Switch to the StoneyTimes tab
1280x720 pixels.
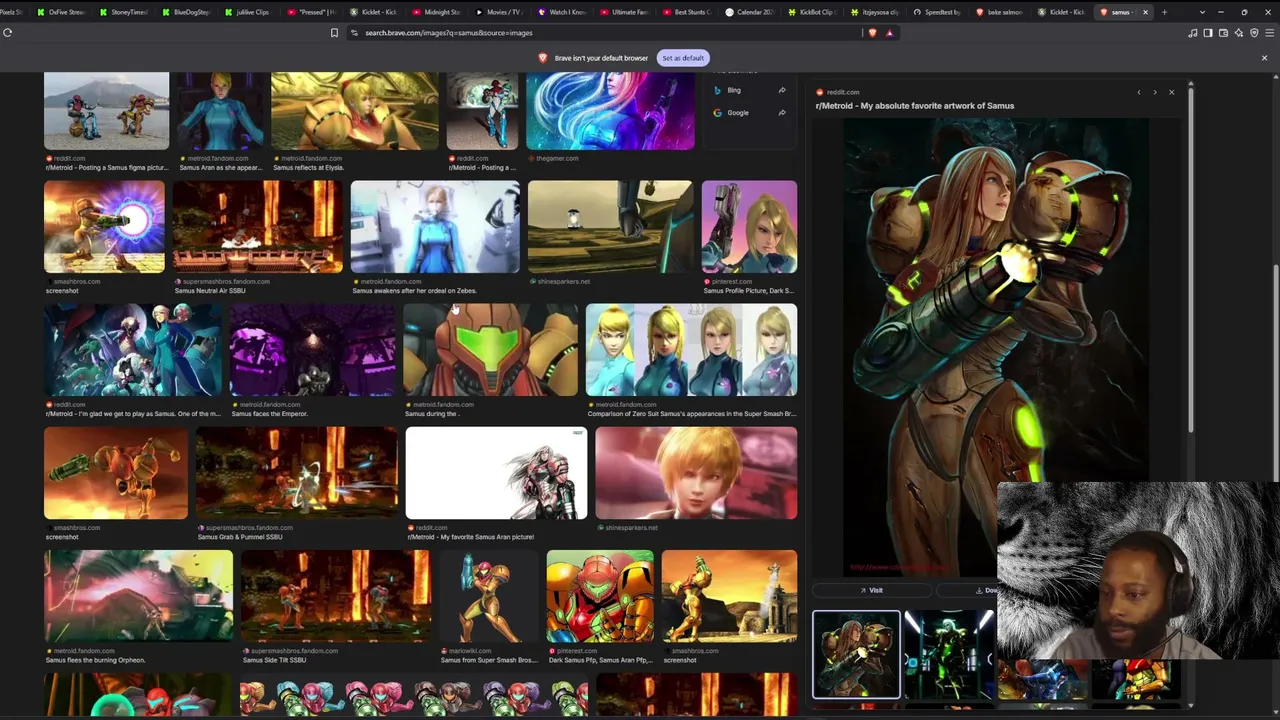pos(124,12)
